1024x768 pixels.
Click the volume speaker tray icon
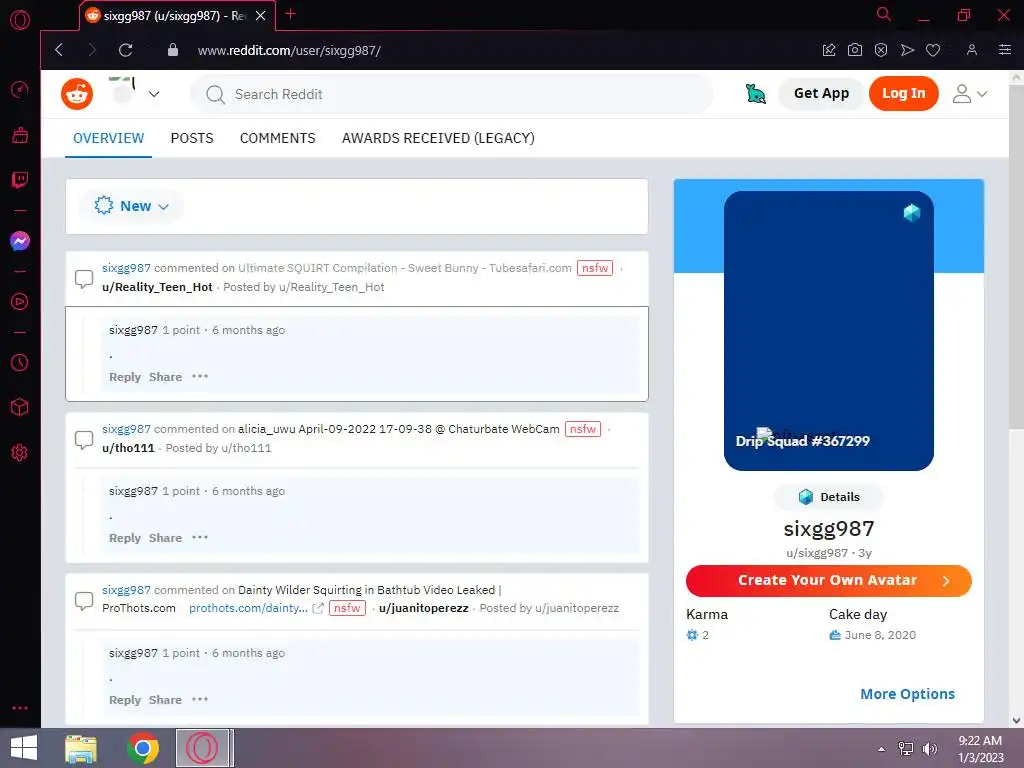point(929,748)
